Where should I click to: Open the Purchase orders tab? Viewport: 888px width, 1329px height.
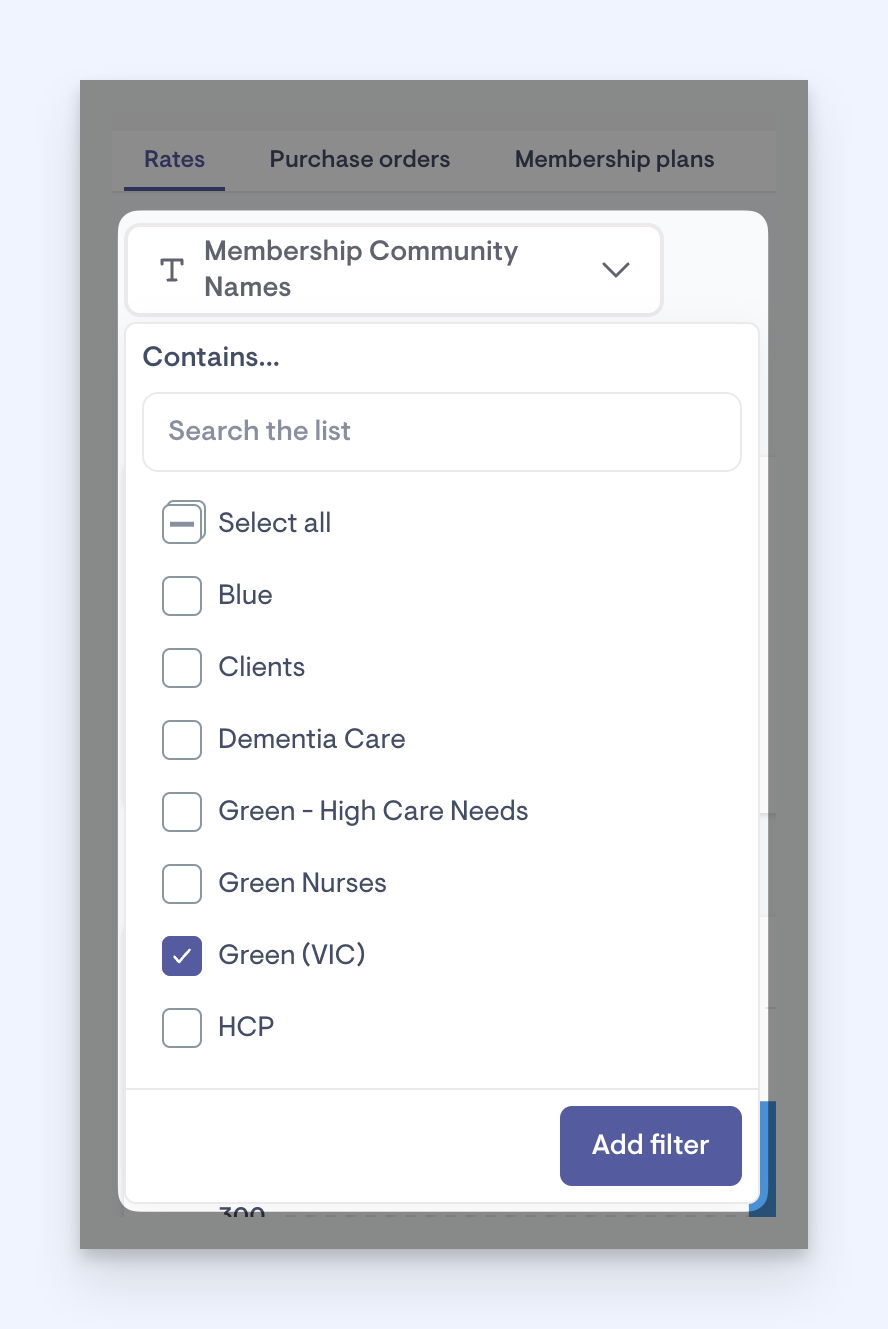360,159
